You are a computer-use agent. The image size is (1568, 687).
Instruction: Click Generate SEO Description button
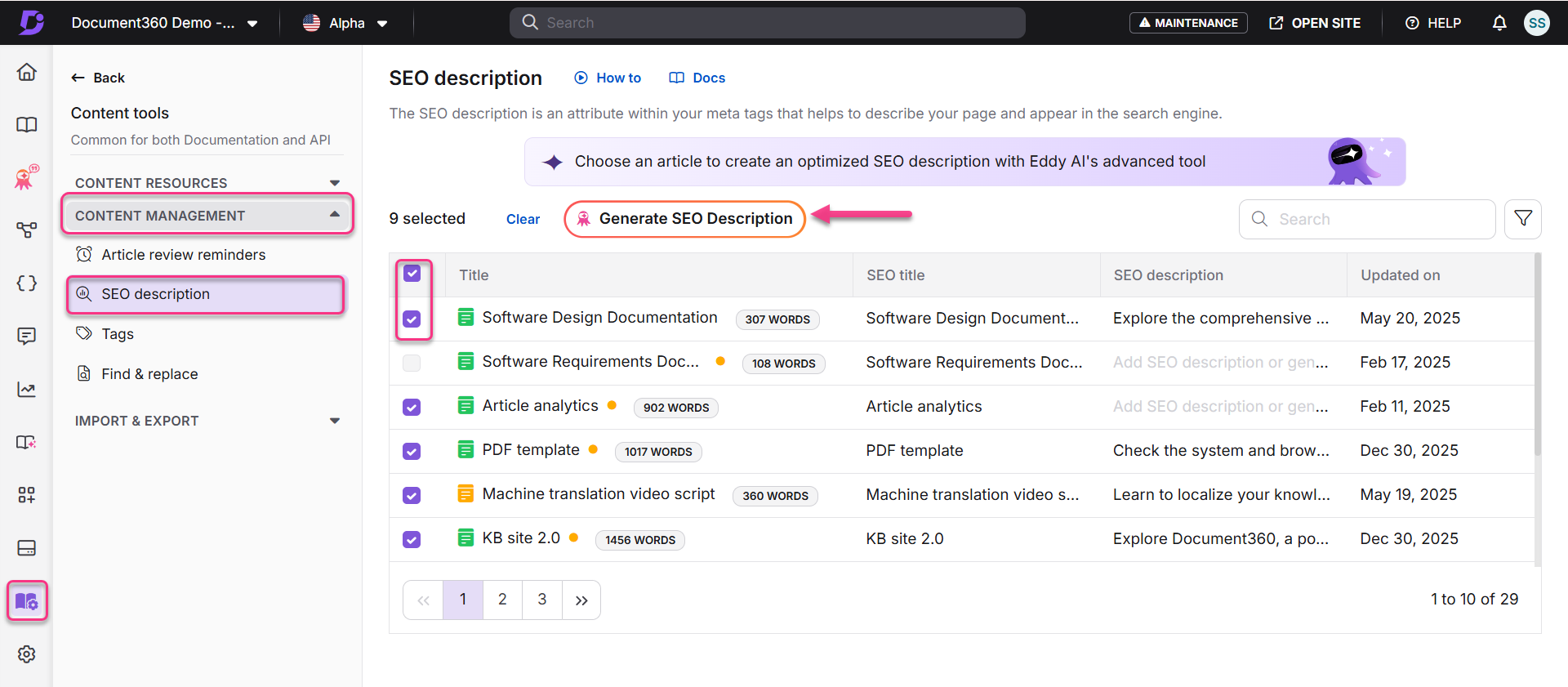tap(684, 219)
